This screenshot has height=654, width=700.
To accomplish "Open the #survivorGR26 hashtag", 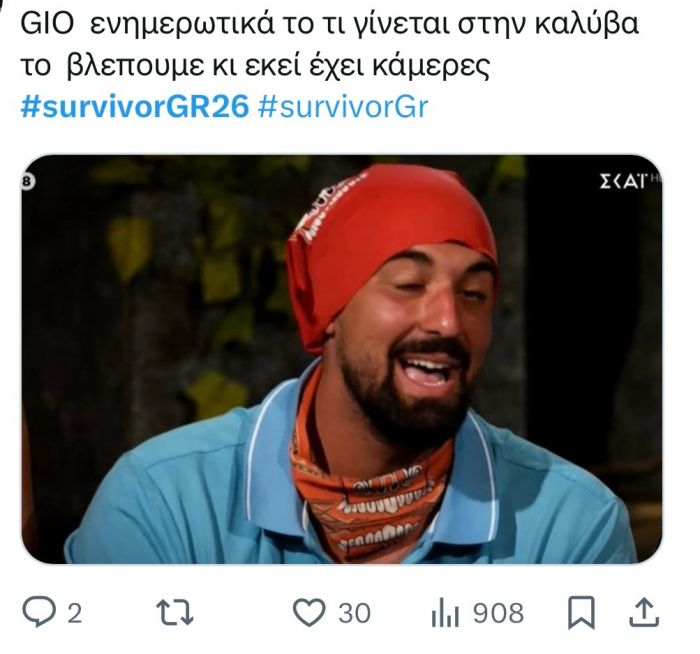I will [x=135, y=107].
